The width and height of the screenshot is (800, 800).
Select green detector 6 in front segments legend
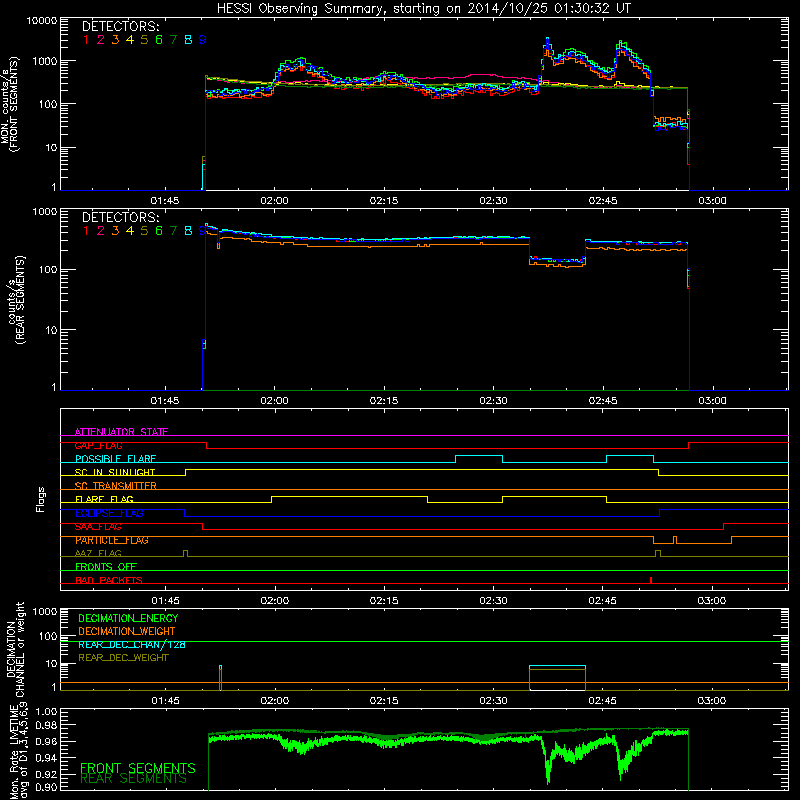pos(159,40)
